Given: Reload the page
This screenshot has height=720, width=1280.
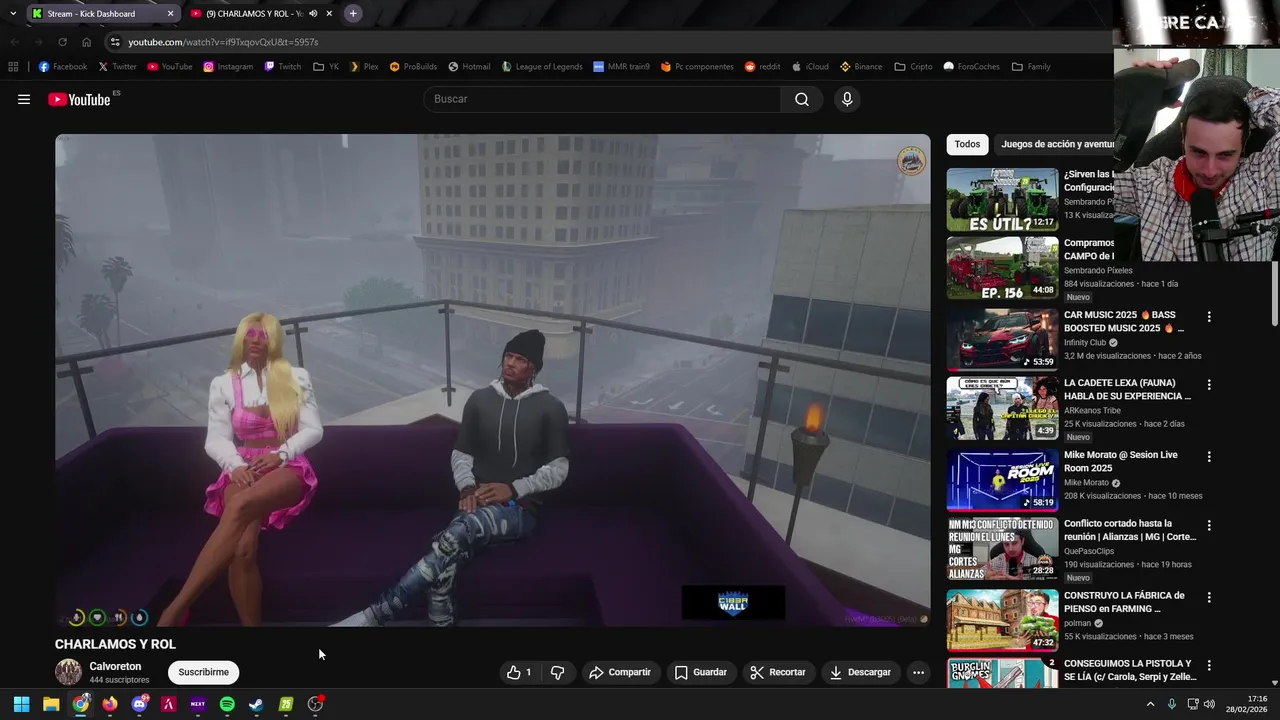Looking at the screenshot, I should click(62, 42).
